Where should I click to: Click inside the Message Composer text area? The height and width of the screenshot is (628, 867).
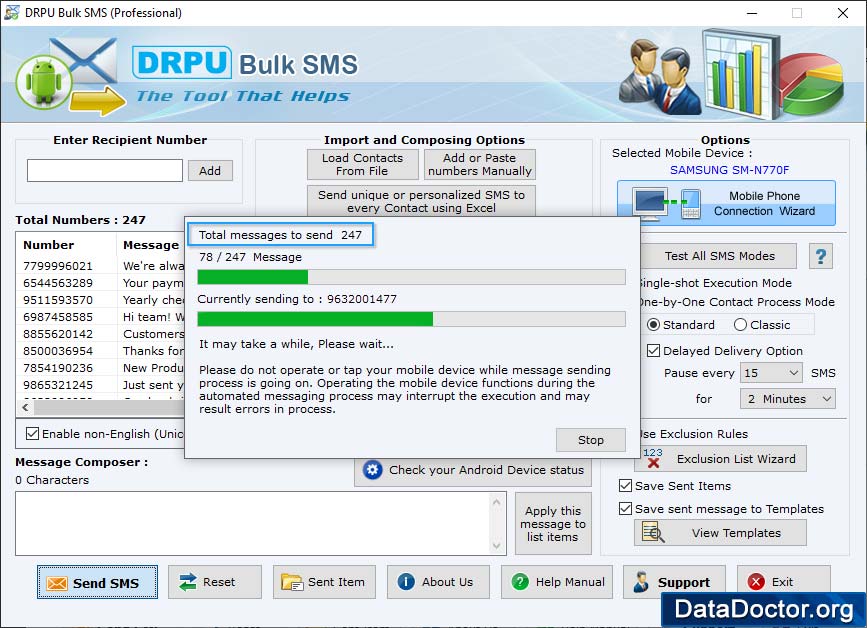[253, 524]
